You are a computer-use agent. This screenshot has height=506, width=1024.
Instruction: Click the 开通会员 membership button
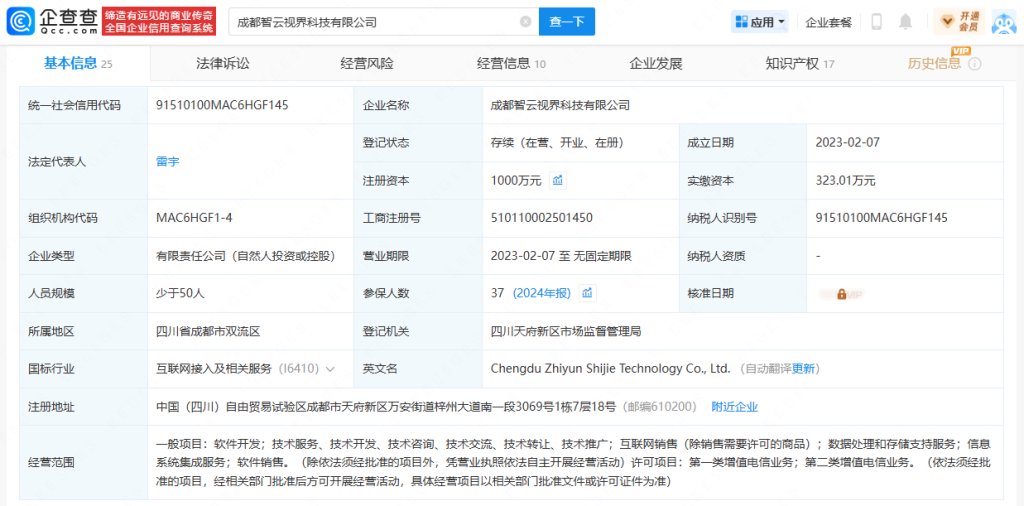959,22
